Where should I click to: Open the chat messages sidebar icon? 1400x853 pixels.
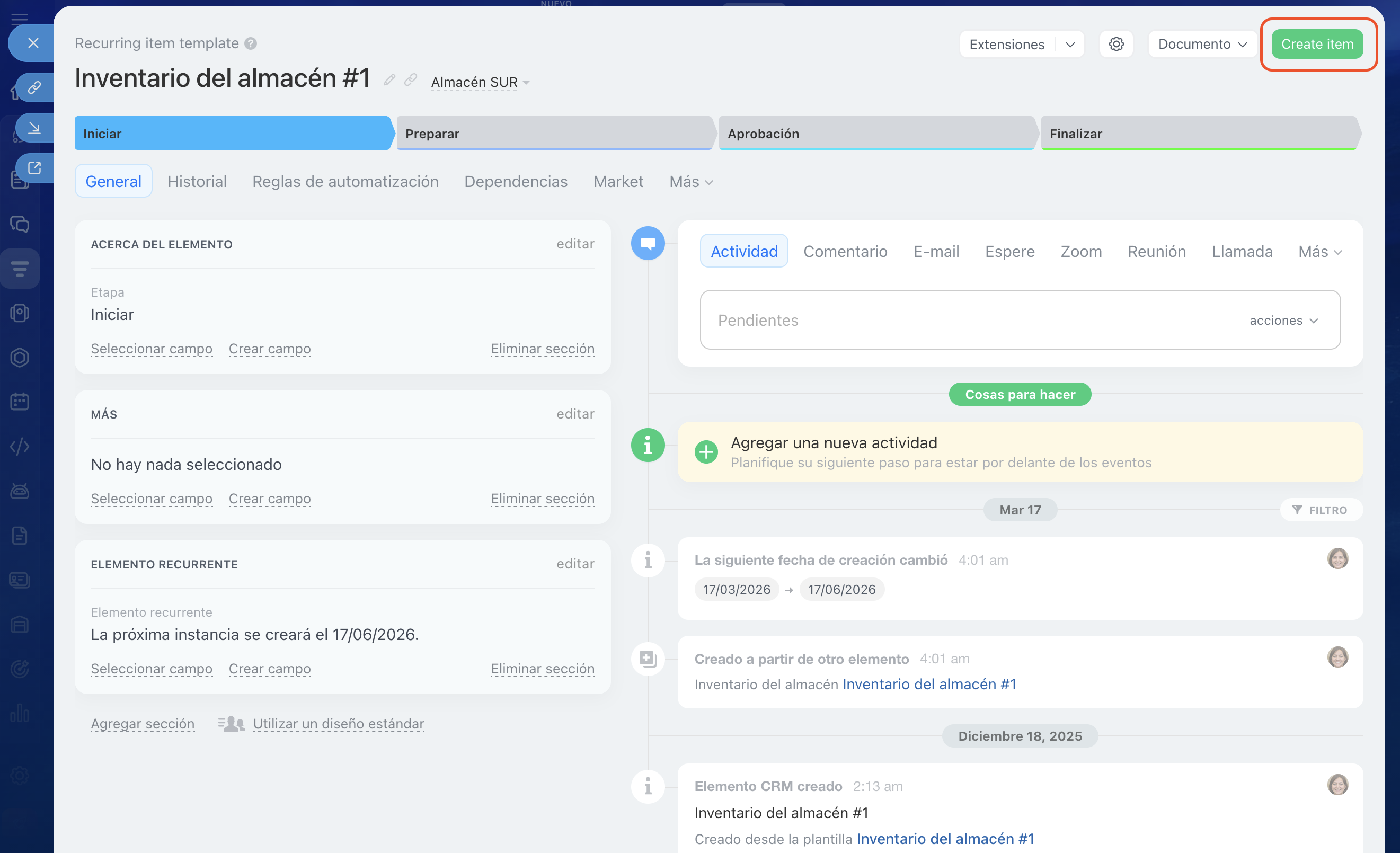pyautogui.click(x=20, y=224)
